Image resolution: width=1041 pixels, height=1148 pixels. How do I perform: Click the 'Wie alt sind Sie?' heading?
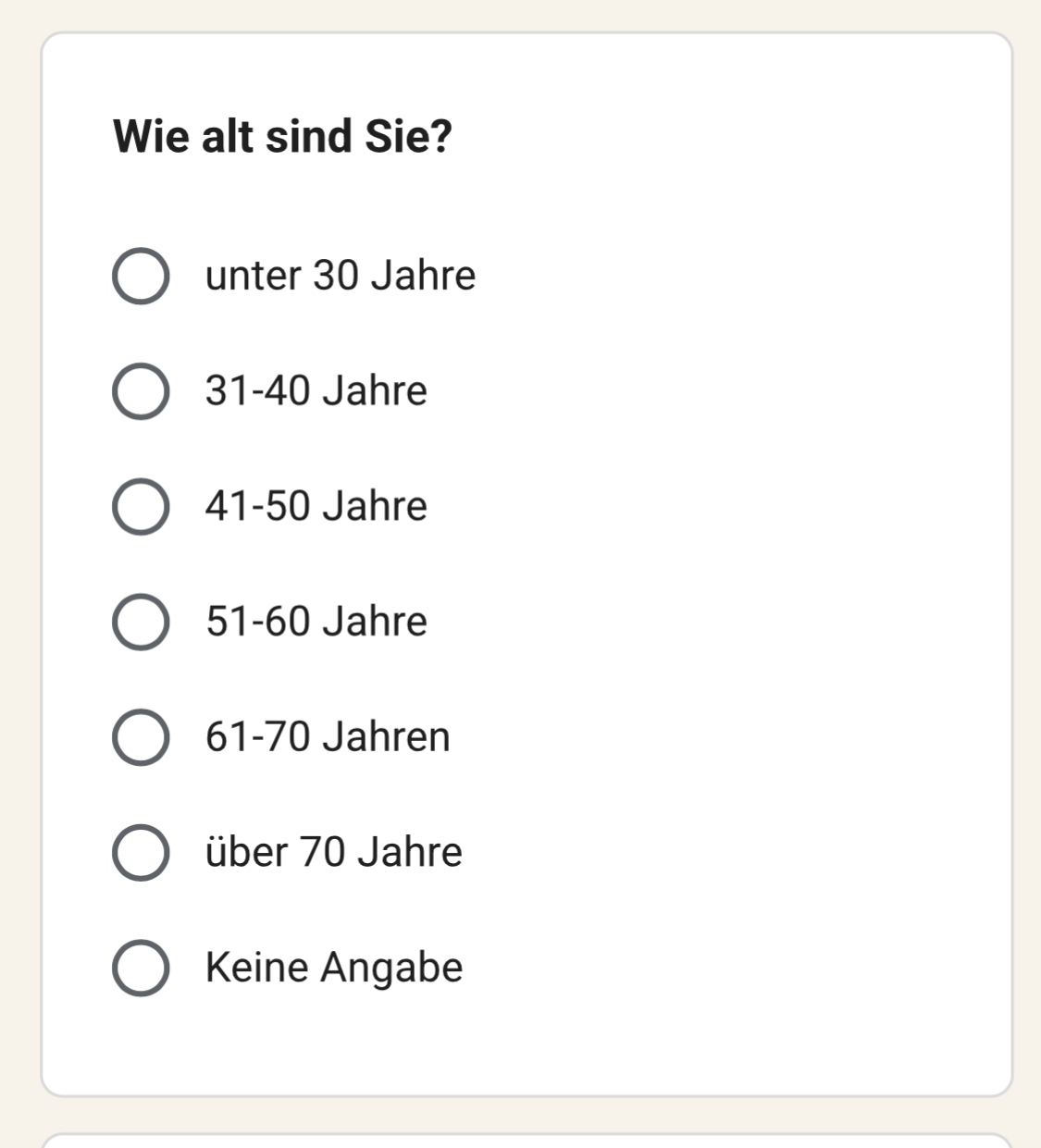pyautogui.click(x=282, y=137)
